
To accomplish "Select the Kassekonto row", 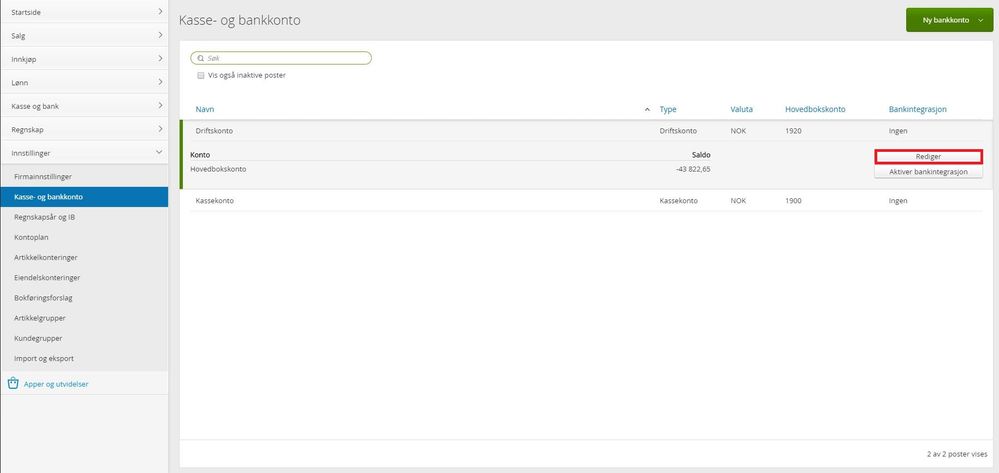I will tap(586, 201).
